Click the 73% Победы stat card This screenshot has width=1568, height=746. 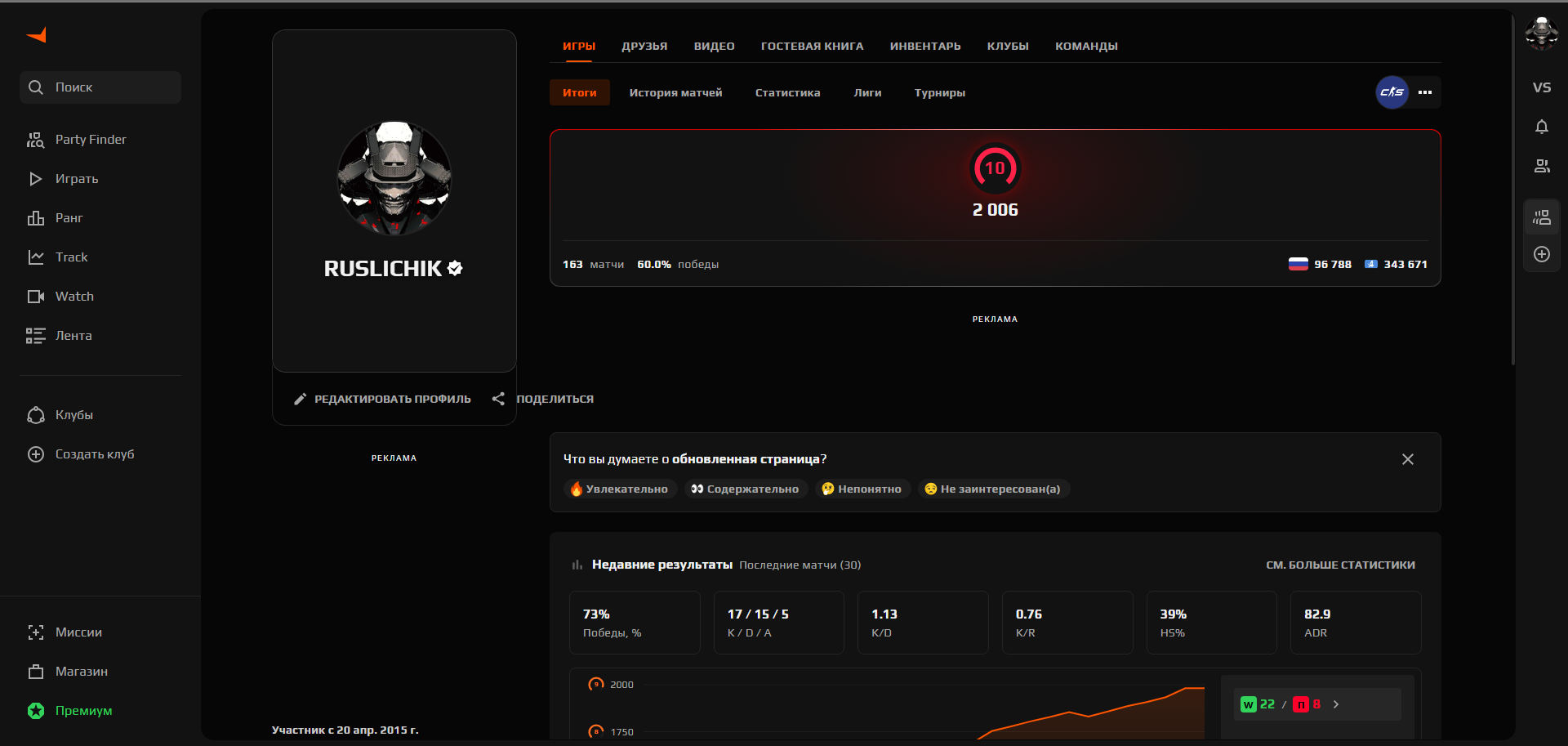[635, 623]
